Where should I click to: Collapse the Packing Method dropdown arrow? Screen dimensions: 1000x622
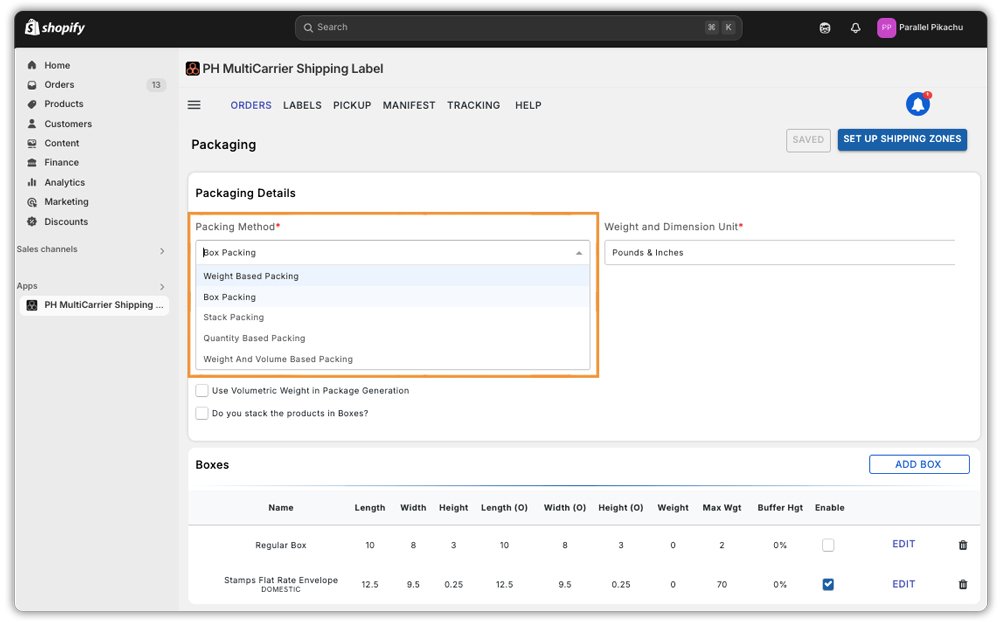click(x=578, y=253)
